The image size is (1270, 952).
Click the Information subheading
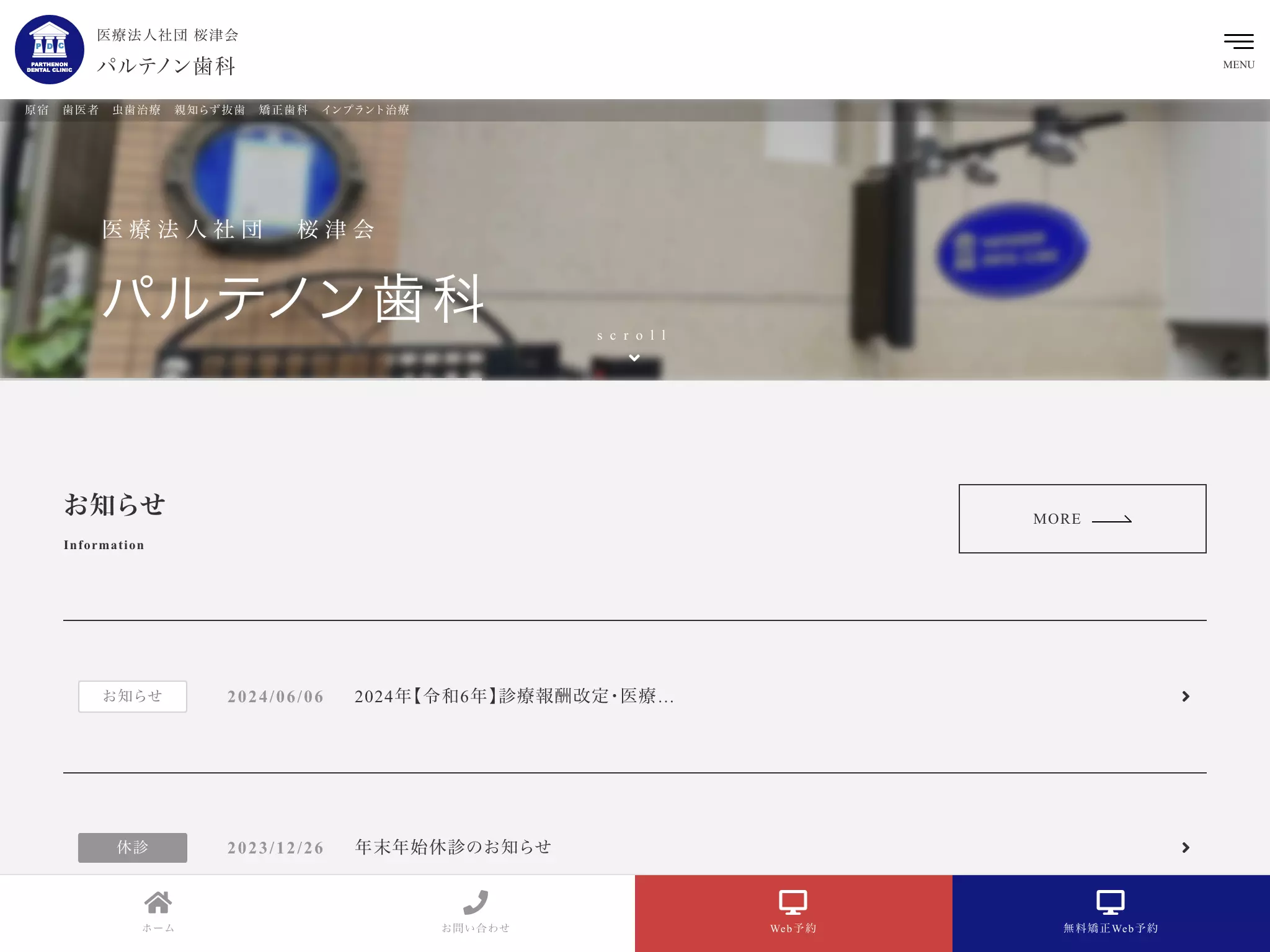pos(104,545)
